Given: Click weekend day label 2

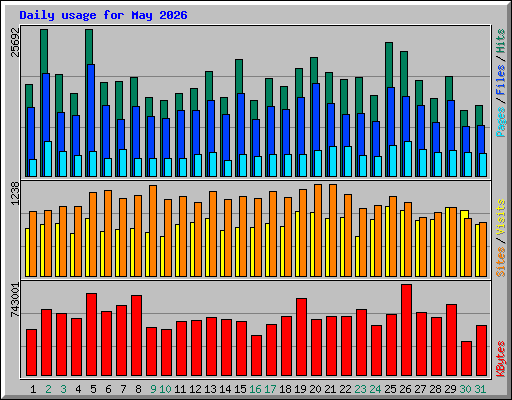Looking at the screenshot, I should tap(48, 389).
